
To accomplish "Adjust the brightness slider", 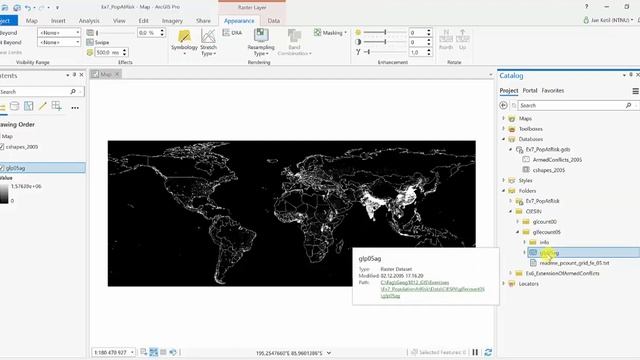I will point(384,32).
